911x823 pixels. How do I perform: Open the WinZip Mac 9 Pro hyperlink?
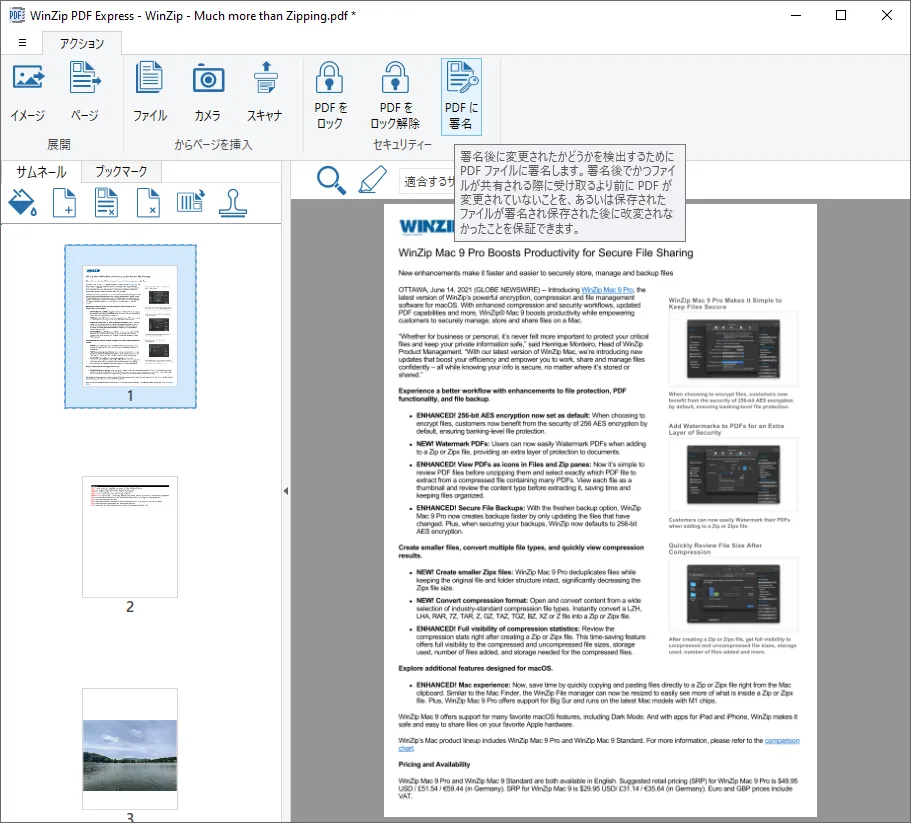point(608,289)
